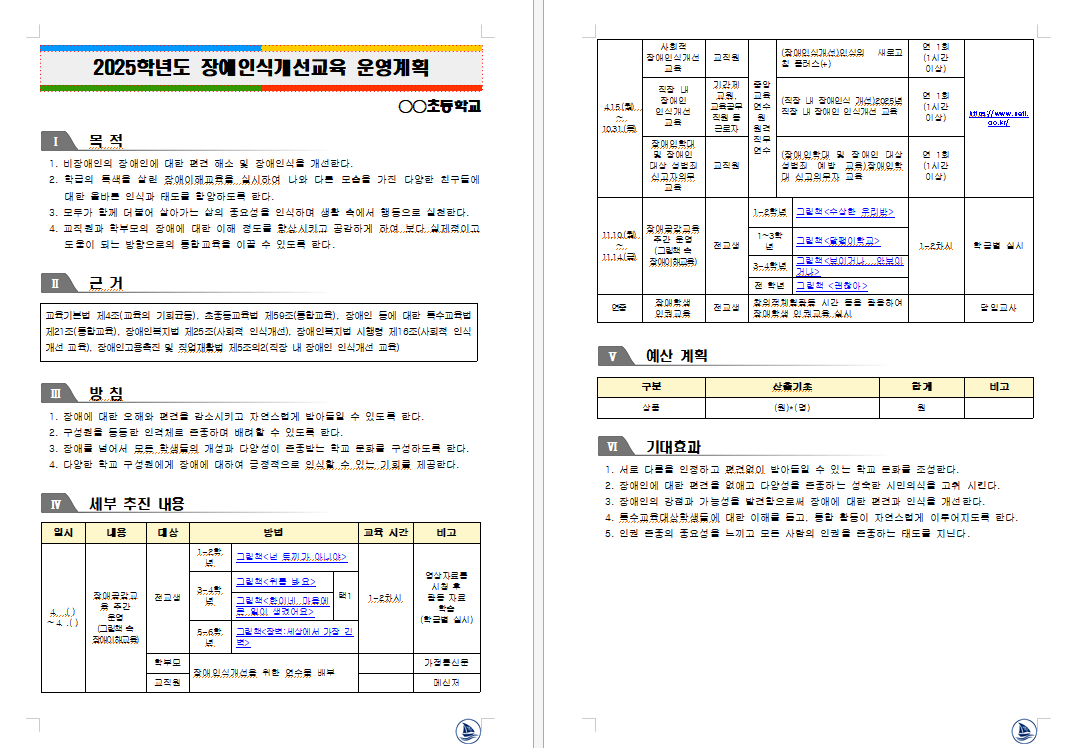Click the Roman numeral III section badge

(57, 394)
